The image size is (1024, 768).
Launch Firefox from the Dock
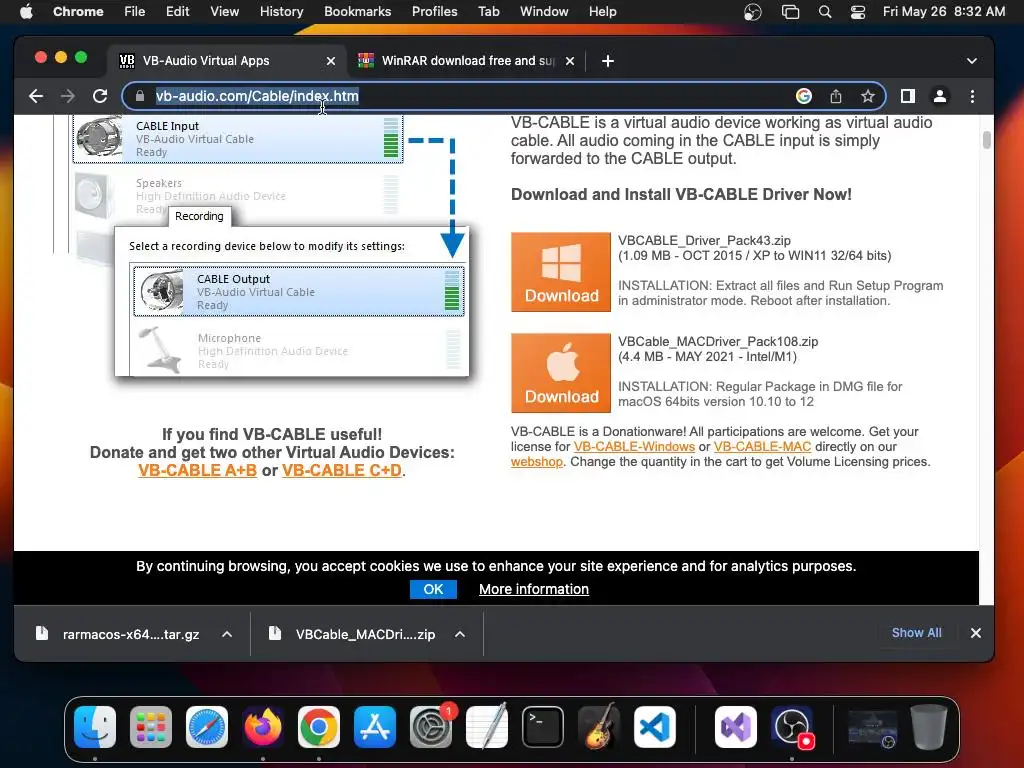[x=263, y=727]
